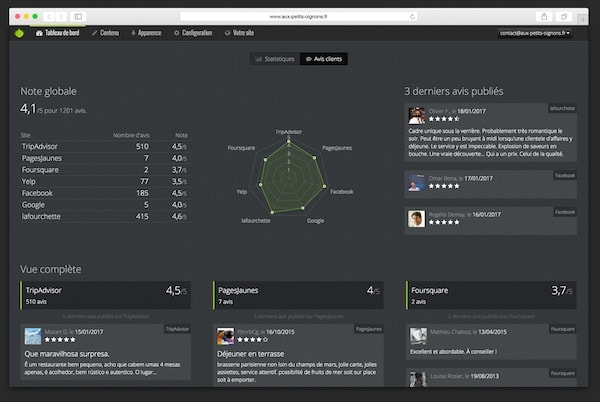The image size is (600, 402).
Task: Click the Facebook point on radar chart
Action: [x=324, y=187]
